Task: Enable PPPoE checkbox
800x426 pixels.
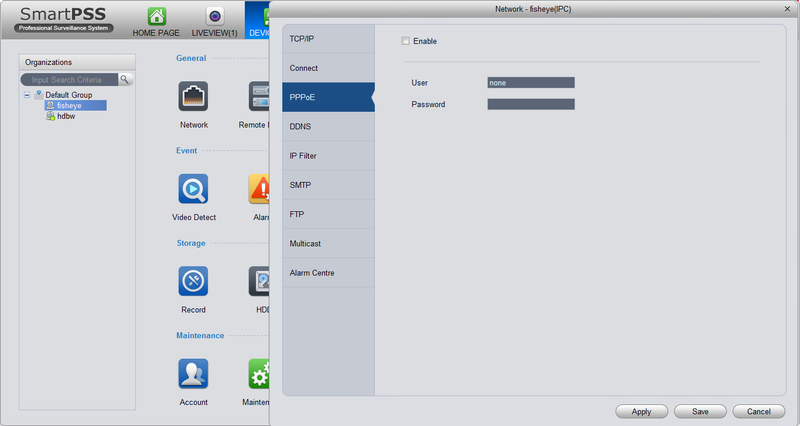Action: pos(405,41)
